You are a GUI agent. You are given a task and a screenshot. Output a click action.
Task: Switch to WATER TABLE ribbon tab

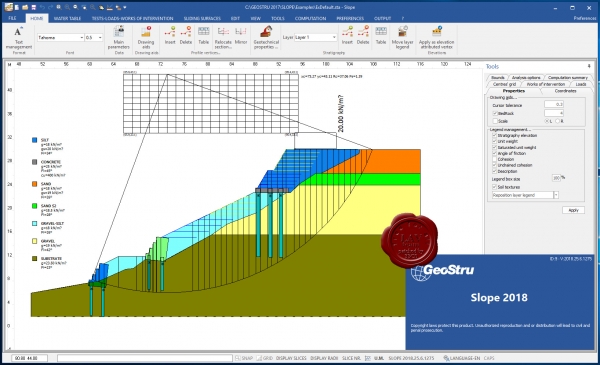67,18
